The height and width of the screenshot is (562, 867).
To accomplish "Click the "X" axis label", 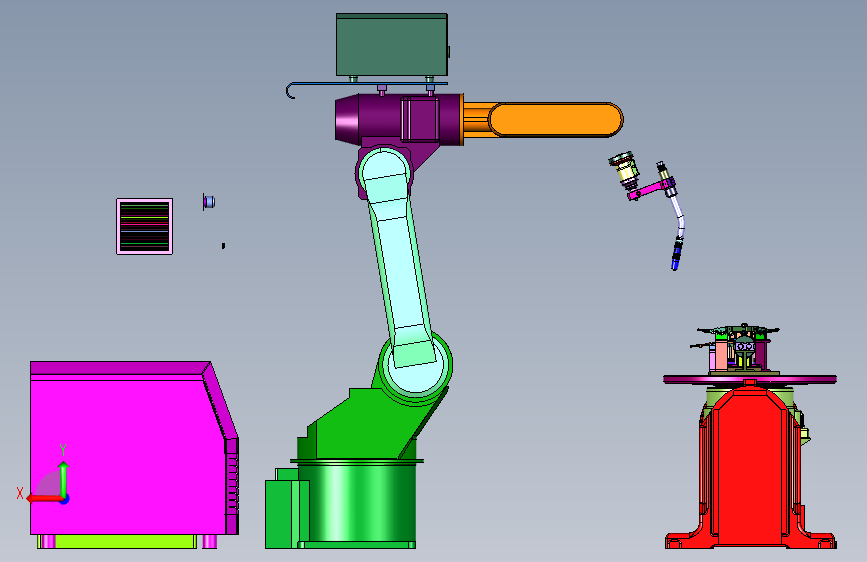I will click(x=20, y=493).
